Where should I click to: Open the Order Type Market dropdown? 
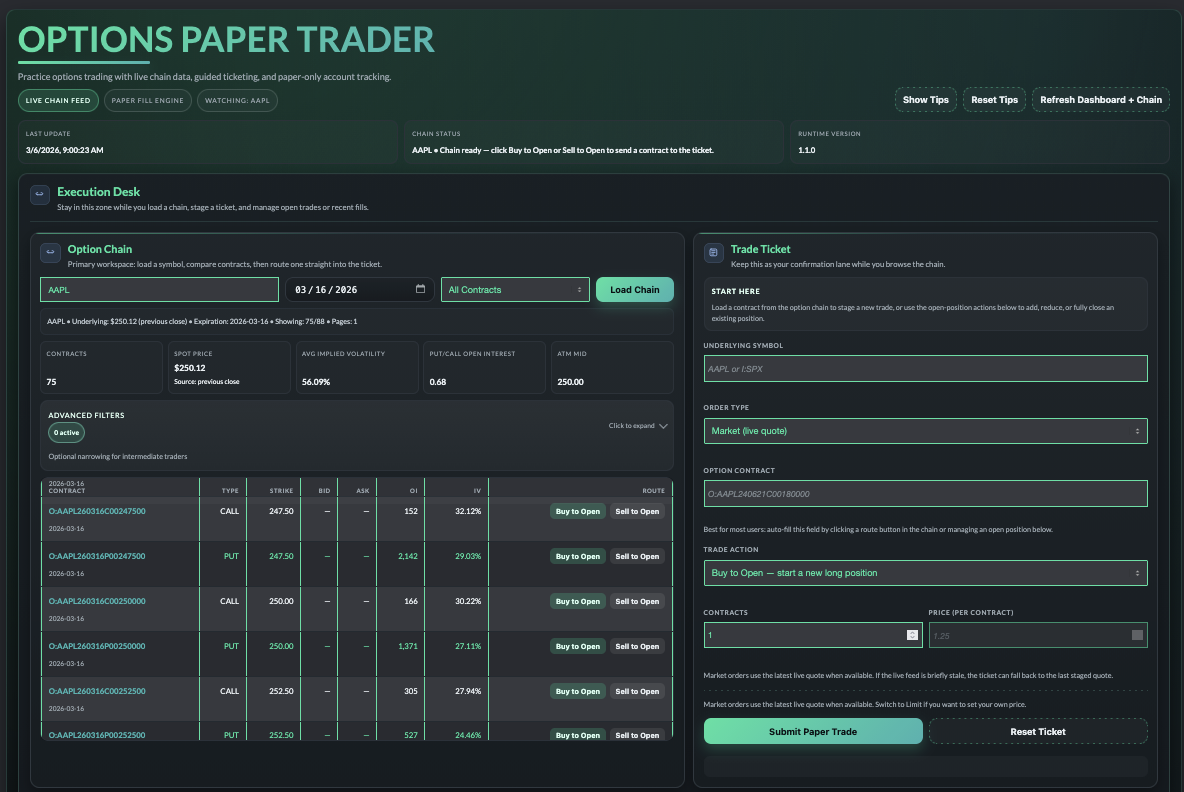pyautogui.click(x=925, y=431)
